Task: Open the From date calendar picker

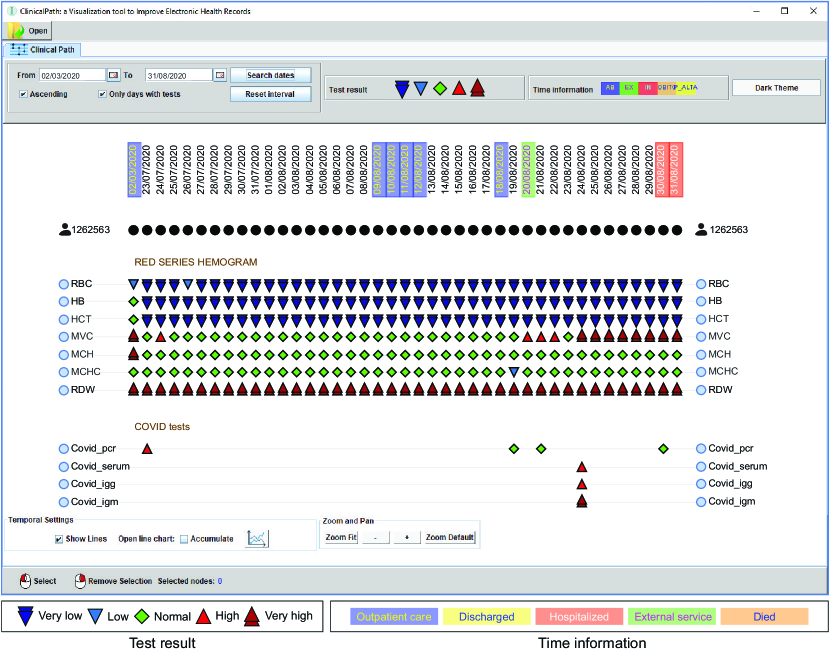Action: point(114,75)
